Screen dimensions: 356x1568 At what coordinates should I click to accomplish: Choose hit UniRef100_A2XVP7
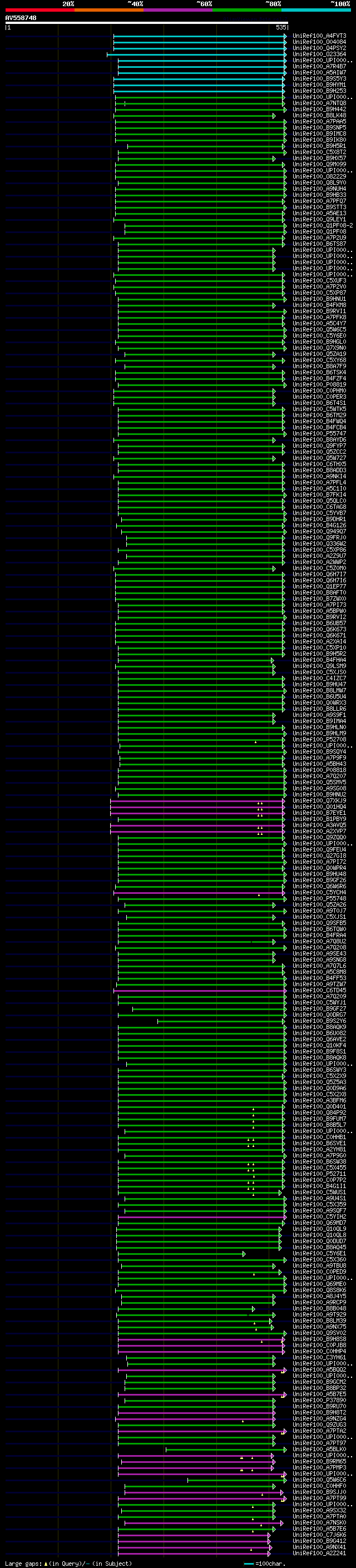point(319,832)
